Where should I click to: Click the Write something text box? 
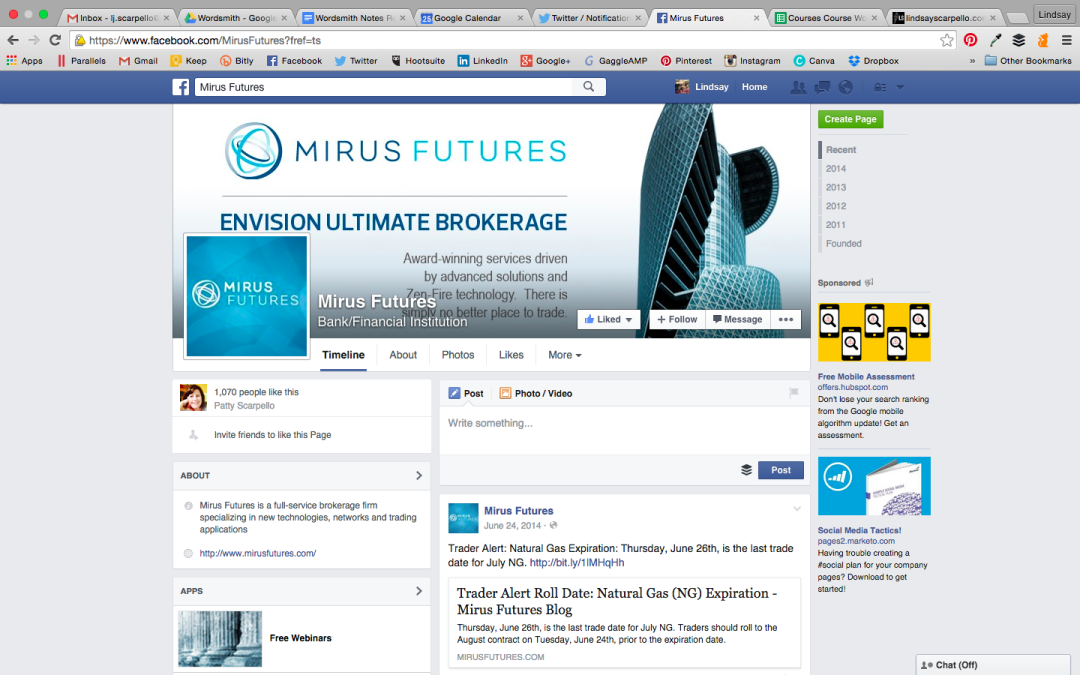point(624,430)
